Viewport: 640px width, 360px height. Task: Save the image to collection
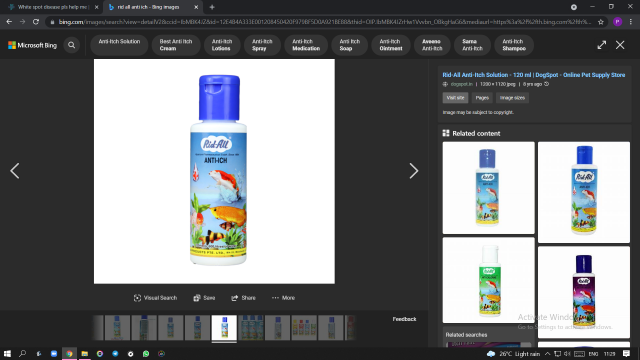204,298
